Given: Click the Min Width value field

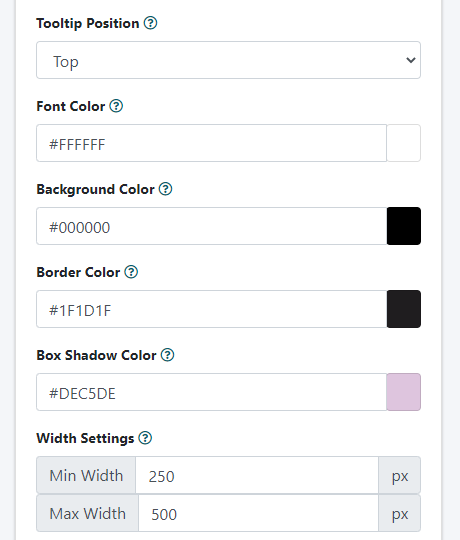Looking at the screenshot, I should tap(257, 475).
